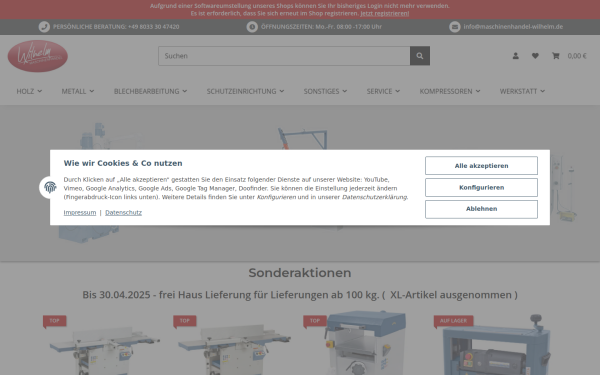Click the info@maschinenhandel-wilhelm.de email address
The height and width of the screenshot is (375, 600).
pos(513,27)
